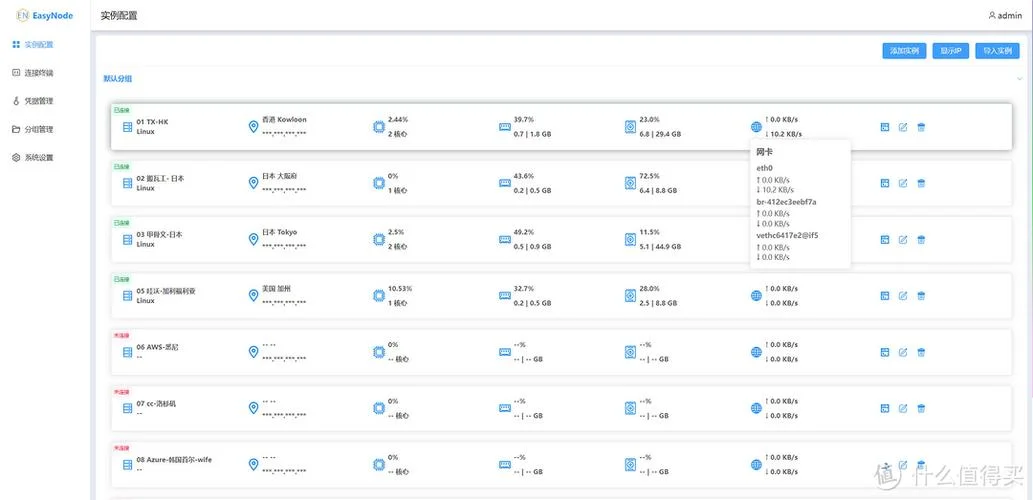Click the CPU icon in 08 Azure row

pos(379,464)
